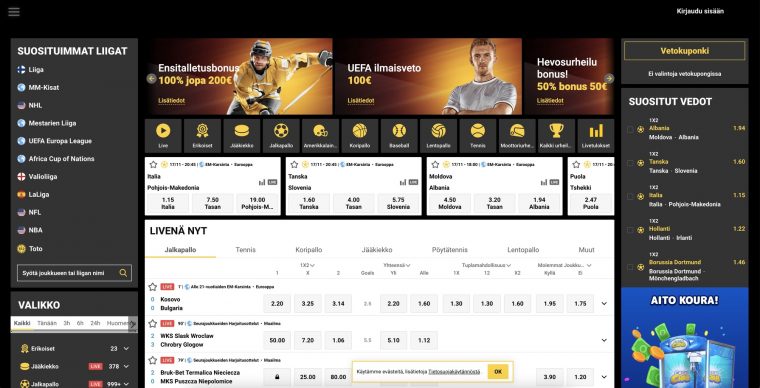This screenshot has width=760, height=388.
Task: Bet Slovenia at odds 5.75
Action: point(398,203)
